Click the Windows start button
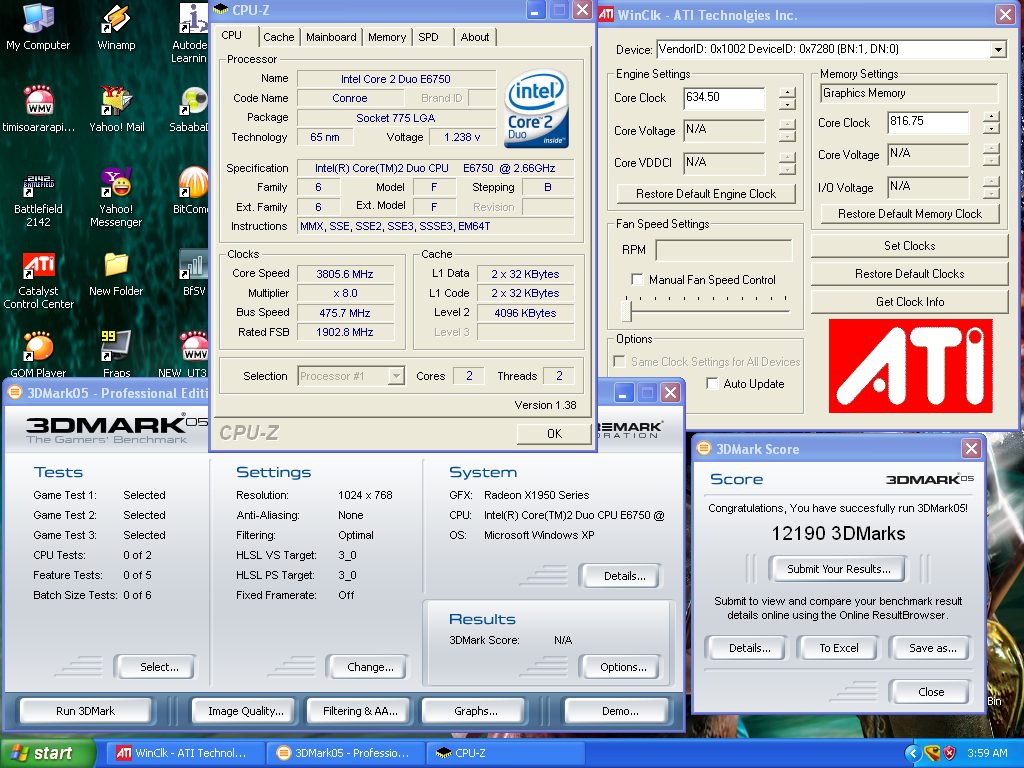Image resolution: width=1024 pixels, height=768 pixels. tap(47, 753)
